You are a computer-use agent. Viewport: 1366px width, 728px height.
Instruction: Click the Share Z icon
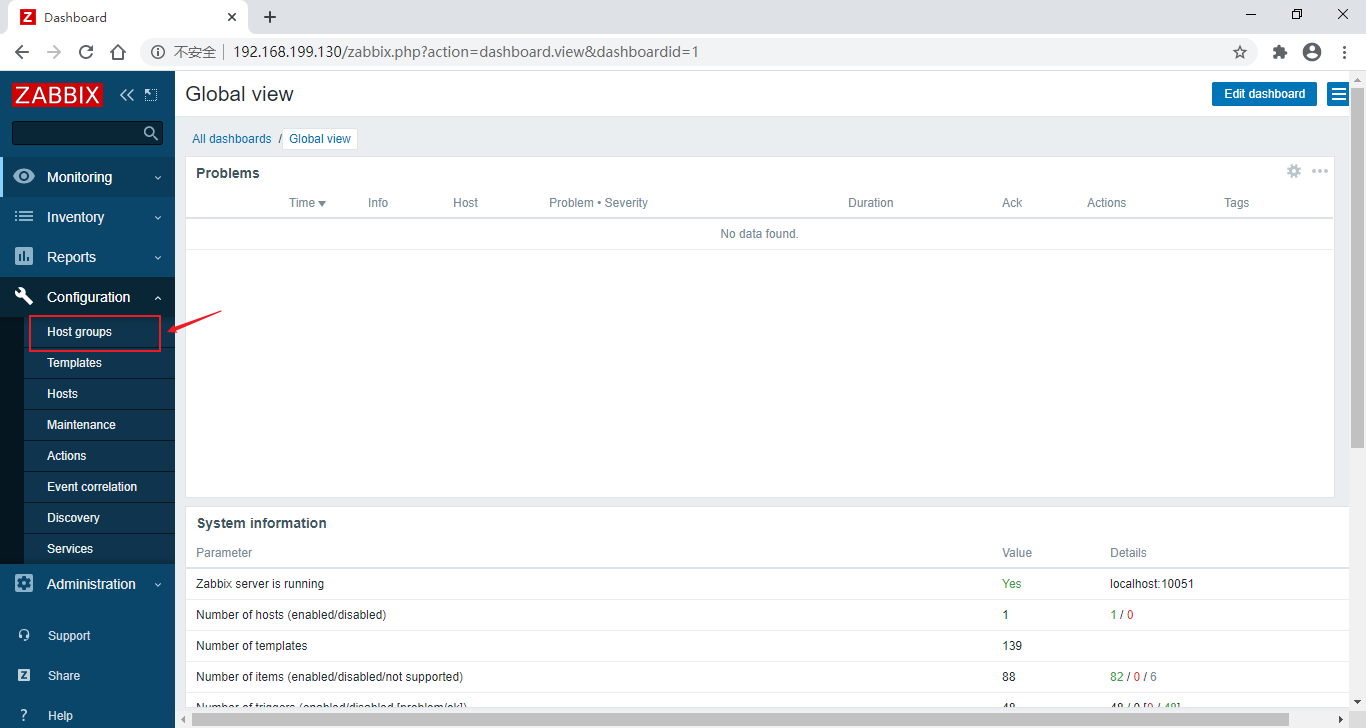24,675
